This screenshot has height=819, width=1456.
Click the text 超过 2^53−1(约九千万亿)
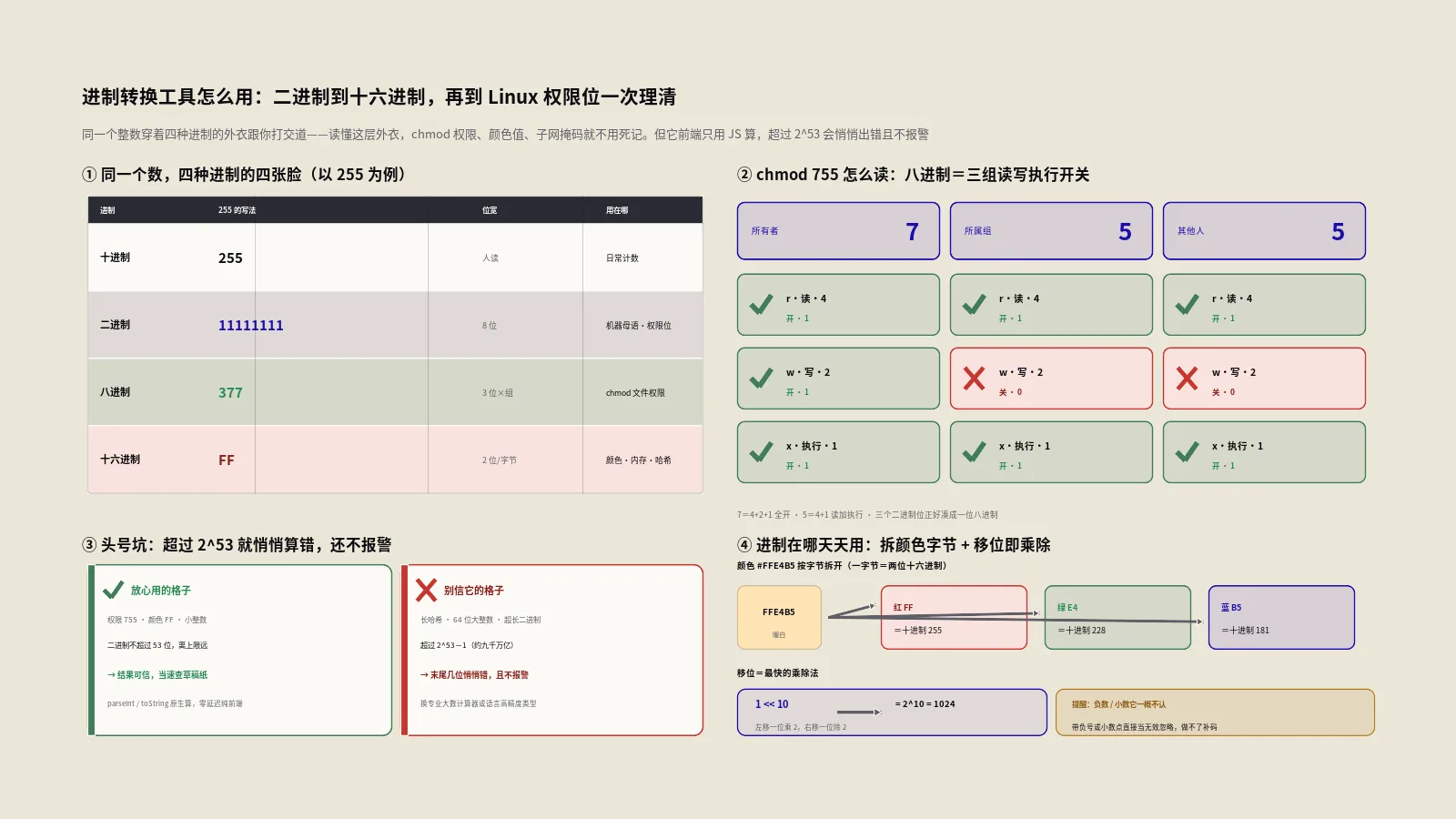pyautogui.click(x=467, y=645)
